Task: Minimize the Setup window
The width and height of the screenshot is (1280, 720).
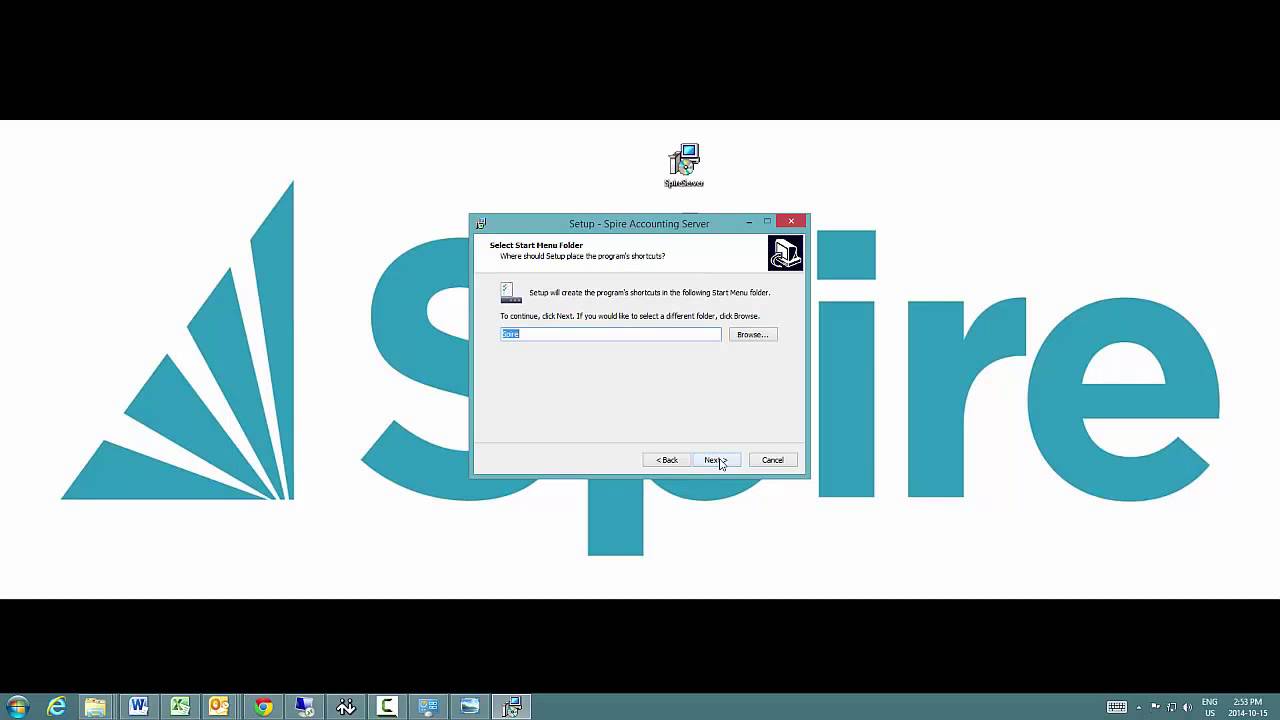Action: click(749, 222)
